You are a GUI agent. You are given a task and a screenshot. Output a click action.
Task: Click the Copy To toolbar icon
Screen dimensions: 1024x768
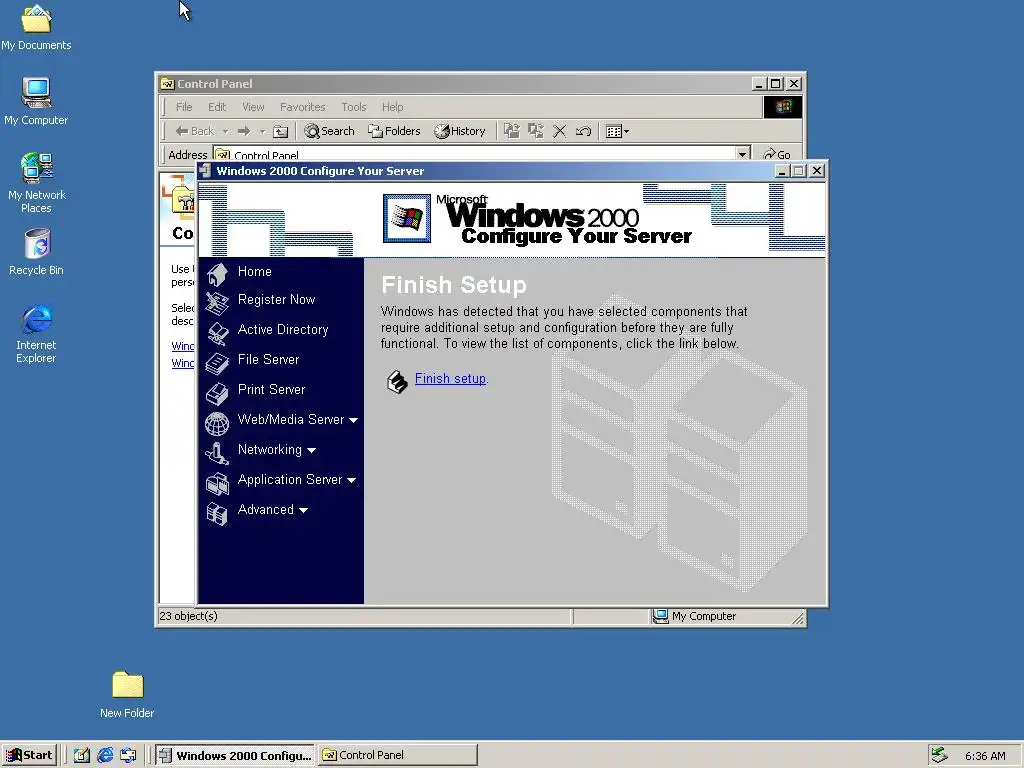(536, 131)
